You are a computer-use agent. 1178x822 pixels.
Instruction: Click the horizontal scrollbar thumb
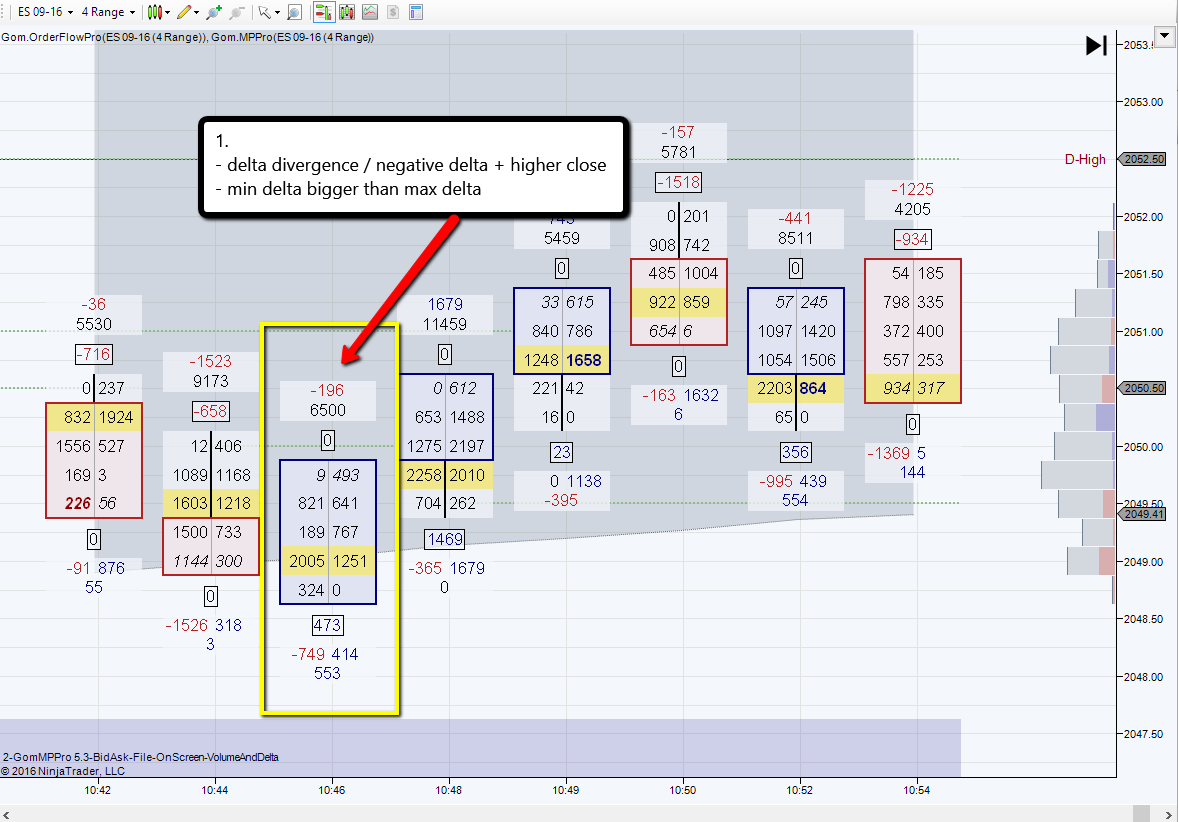1141,814
